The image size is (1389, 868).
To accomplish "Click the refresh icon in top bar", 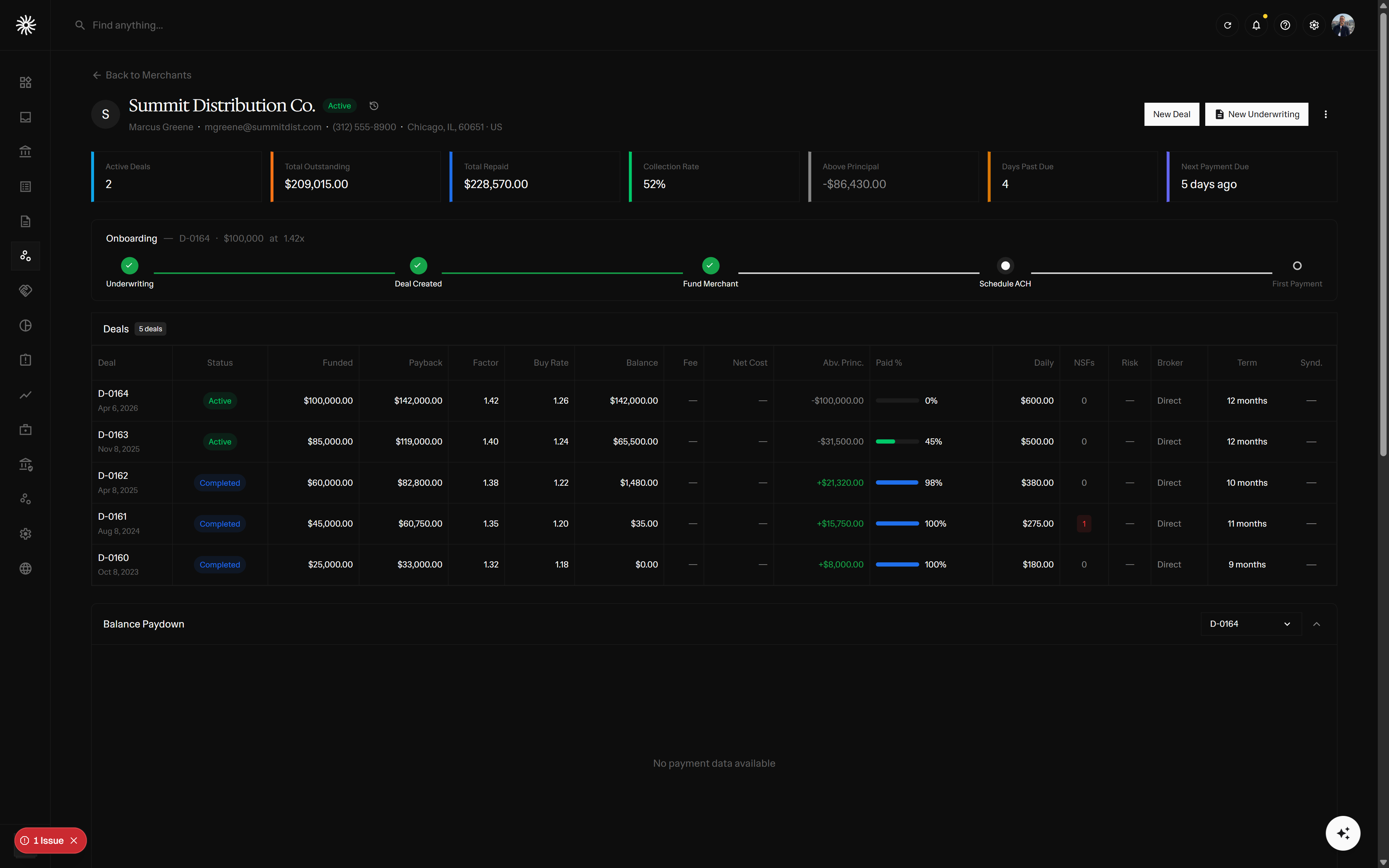I will pyautogui.click(x=1228, y=25).
